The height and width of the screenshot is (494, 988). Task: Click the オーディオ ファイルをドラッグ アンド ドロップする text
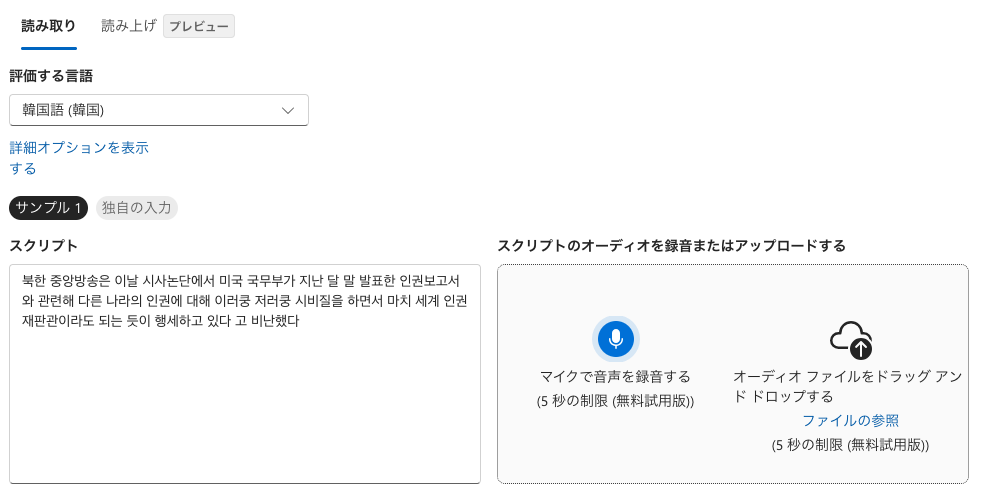(850, 386)
